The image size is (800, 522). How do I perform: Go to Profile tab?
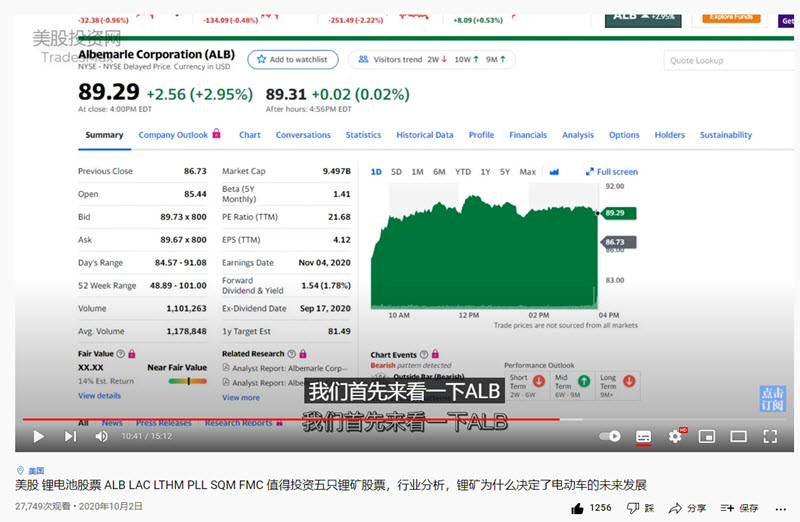[481, 135]
